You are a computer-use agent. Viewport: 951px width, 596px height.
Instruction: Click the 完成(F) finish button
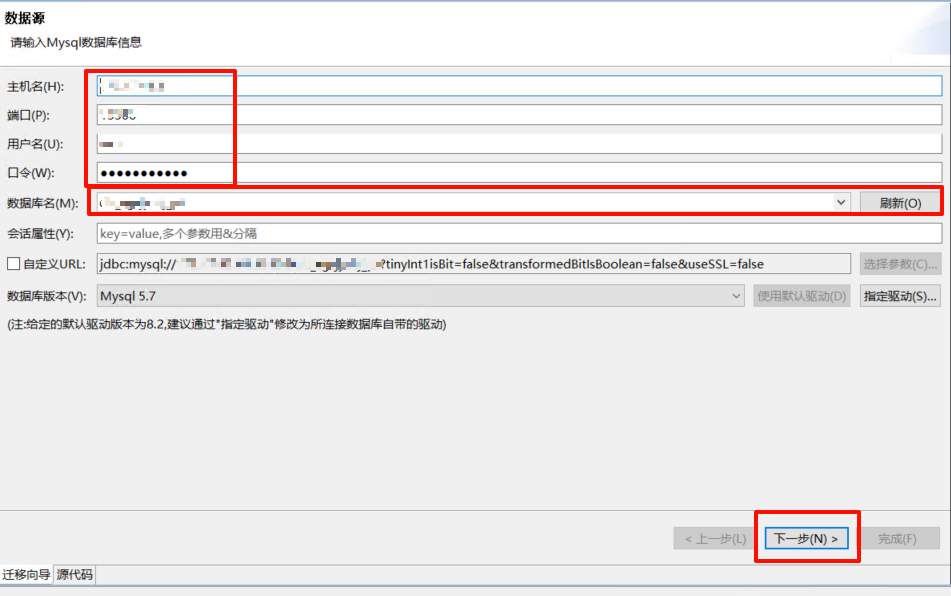897,539
